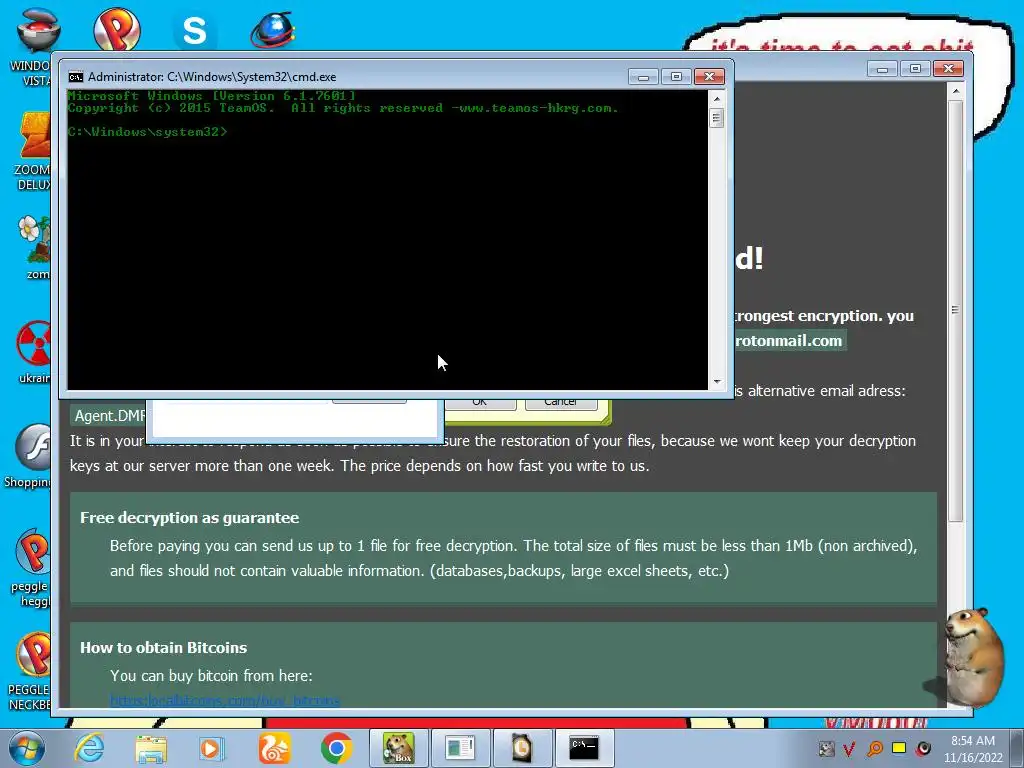Maximize the cmd.exe window
This screenshot has height=768, width=1024.
[676, 76]
